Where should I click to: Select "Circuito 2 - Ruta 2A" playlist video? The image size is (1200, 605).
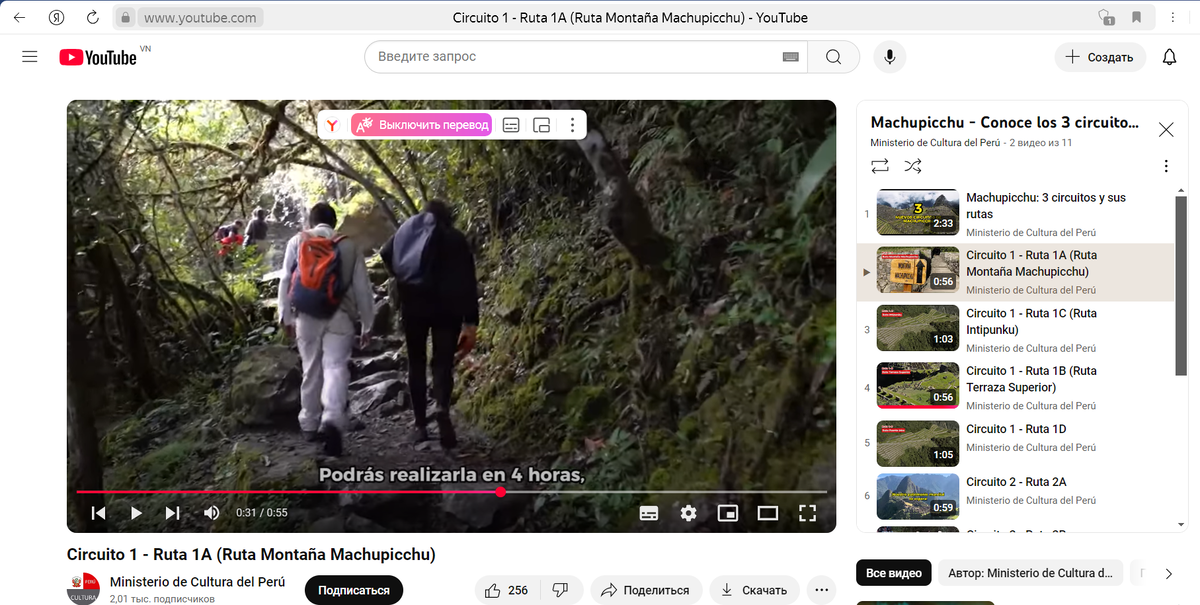(1015, 495)
